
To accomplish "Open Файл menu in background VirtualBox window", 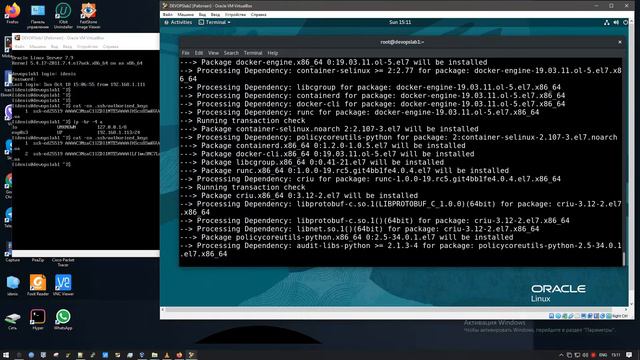I will point(20,47).
